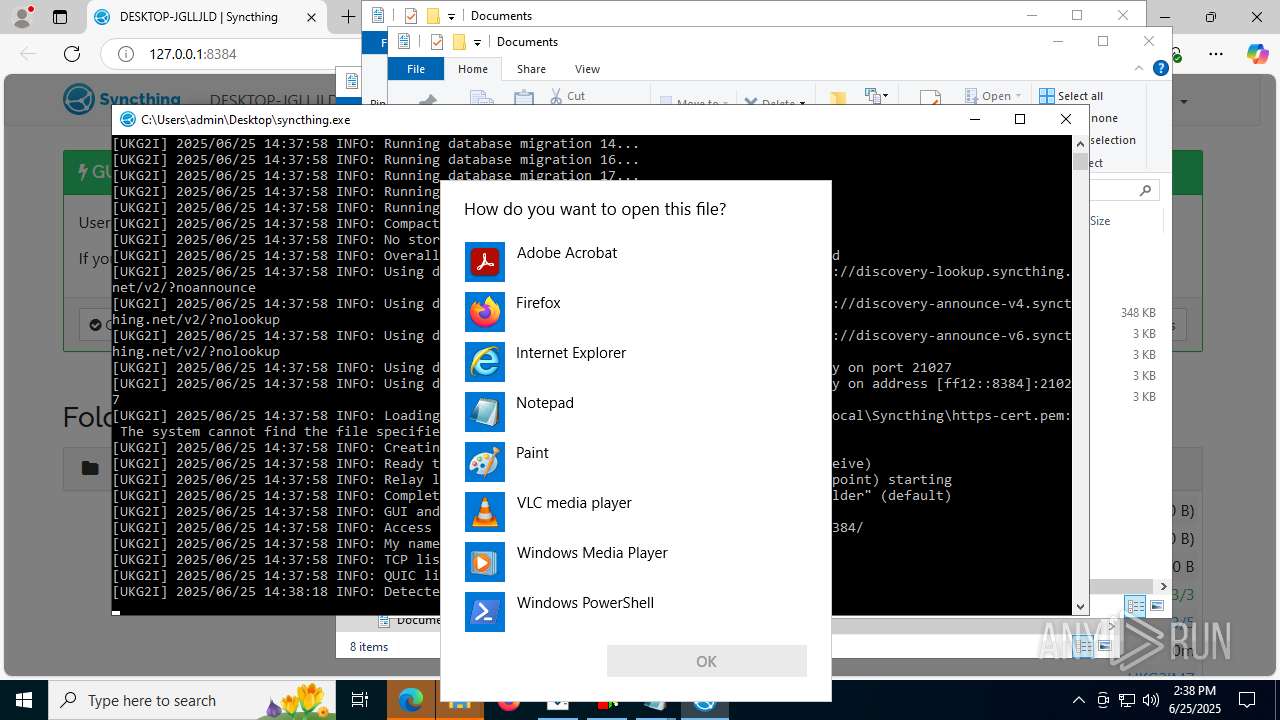Image resolution: width=1280 pixels, height=720 pixels.
Task: Open Edge Settings and more menu
Action: pos(1216,54)
